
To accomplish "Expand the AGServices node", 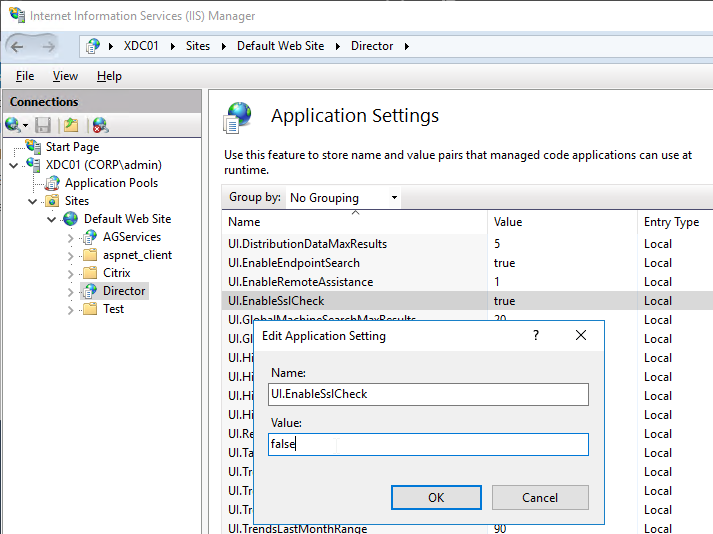I will [x=70, y=238].
